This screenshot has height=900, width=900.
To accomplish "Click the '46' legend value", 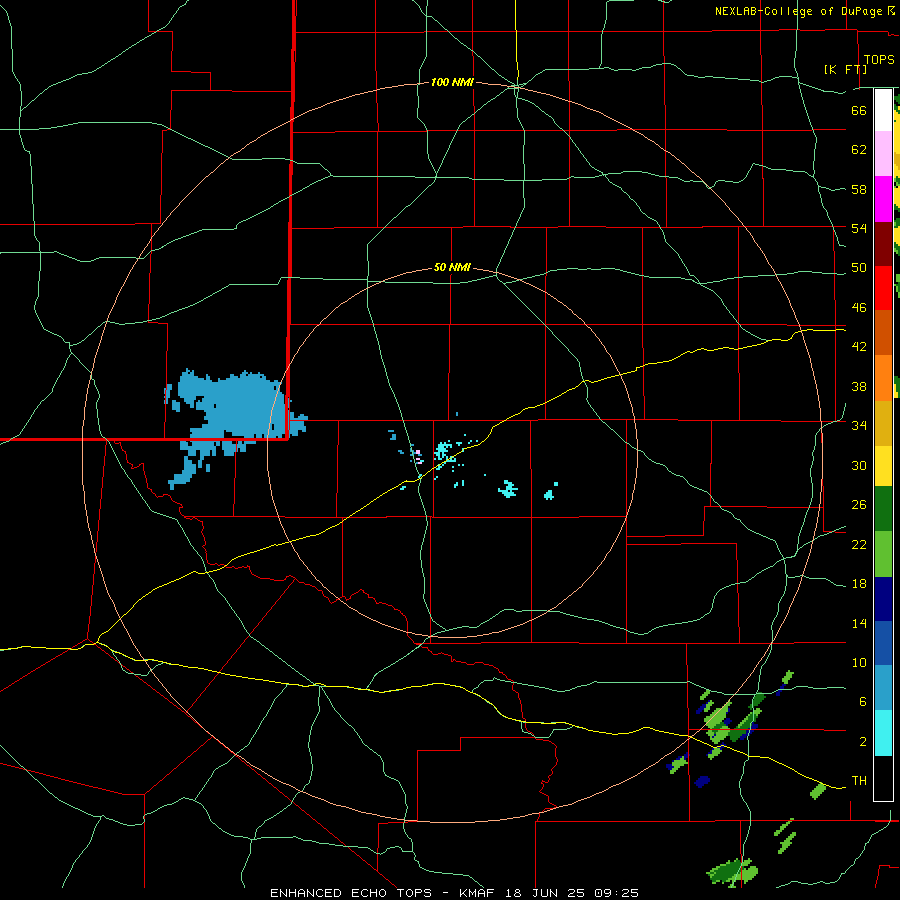I will click(859, 308).
